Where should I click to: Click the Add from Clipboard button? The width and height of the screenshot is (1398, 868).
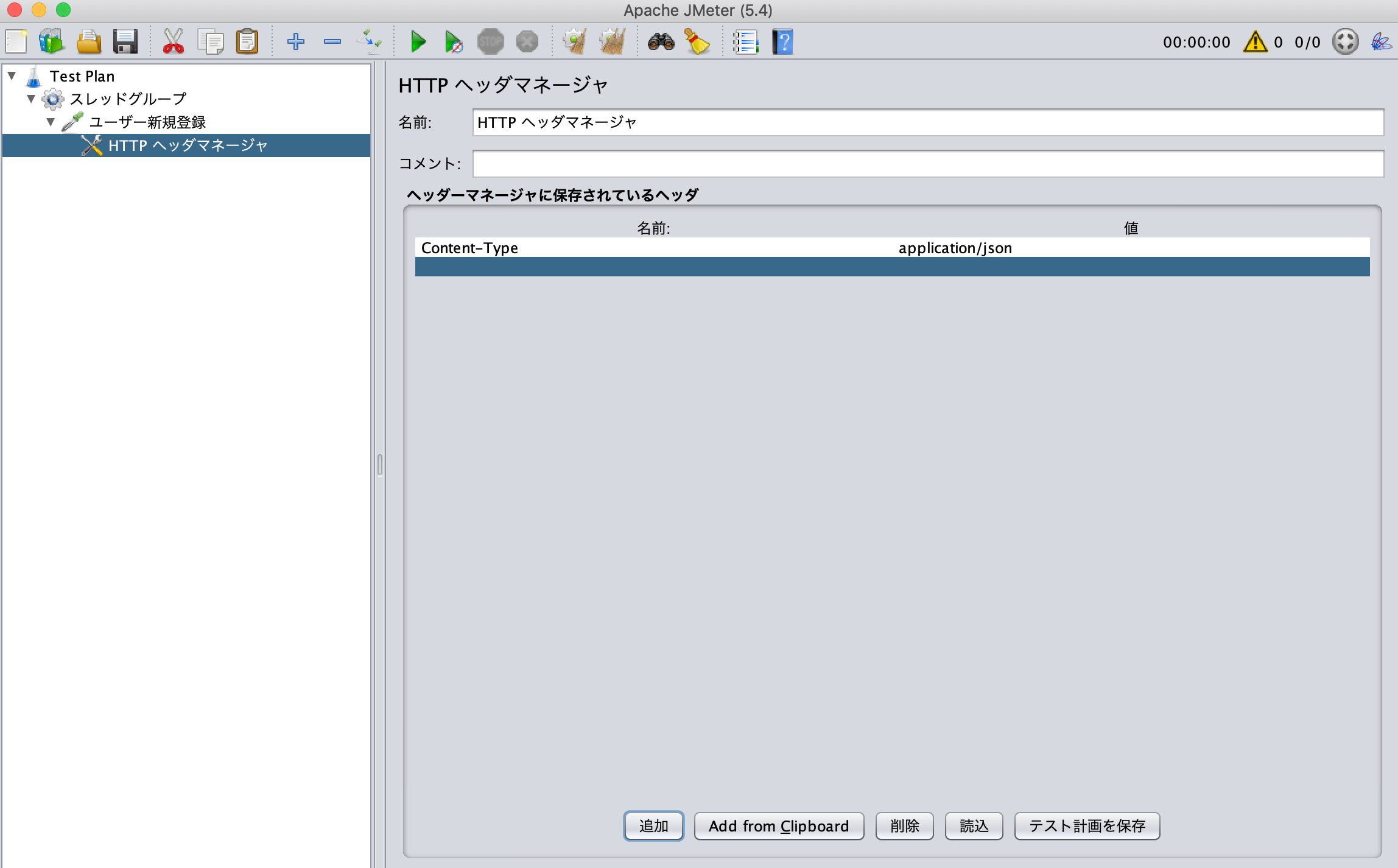[x=779, y=826]
